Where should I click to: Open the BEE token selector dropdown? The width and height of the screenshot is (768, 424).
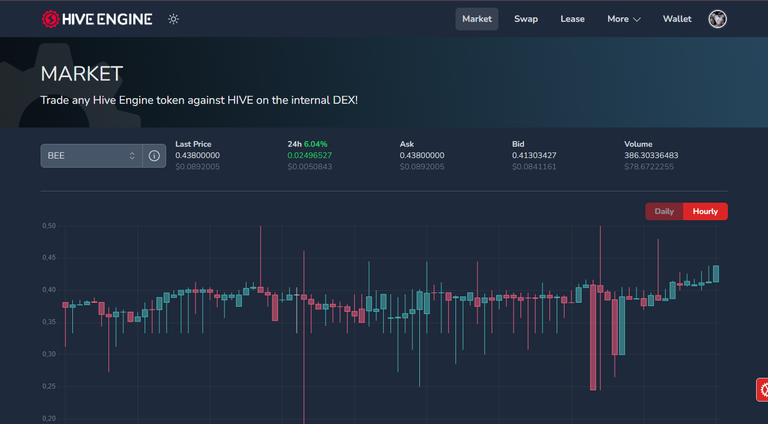click(x=92, y=156)
